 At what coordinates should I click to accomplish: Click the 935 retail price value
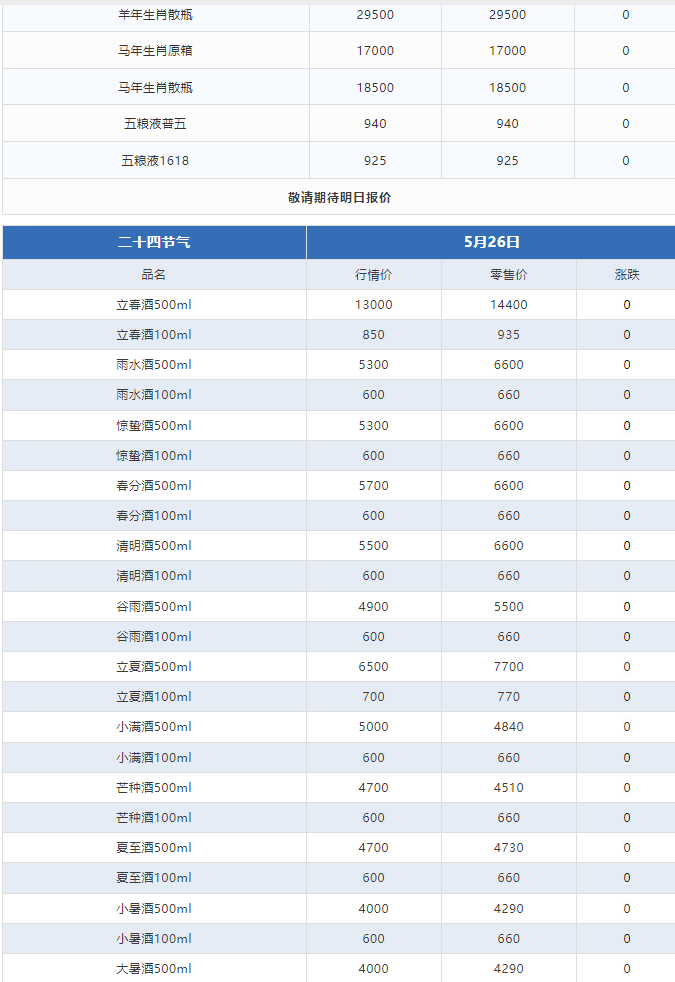508,334
